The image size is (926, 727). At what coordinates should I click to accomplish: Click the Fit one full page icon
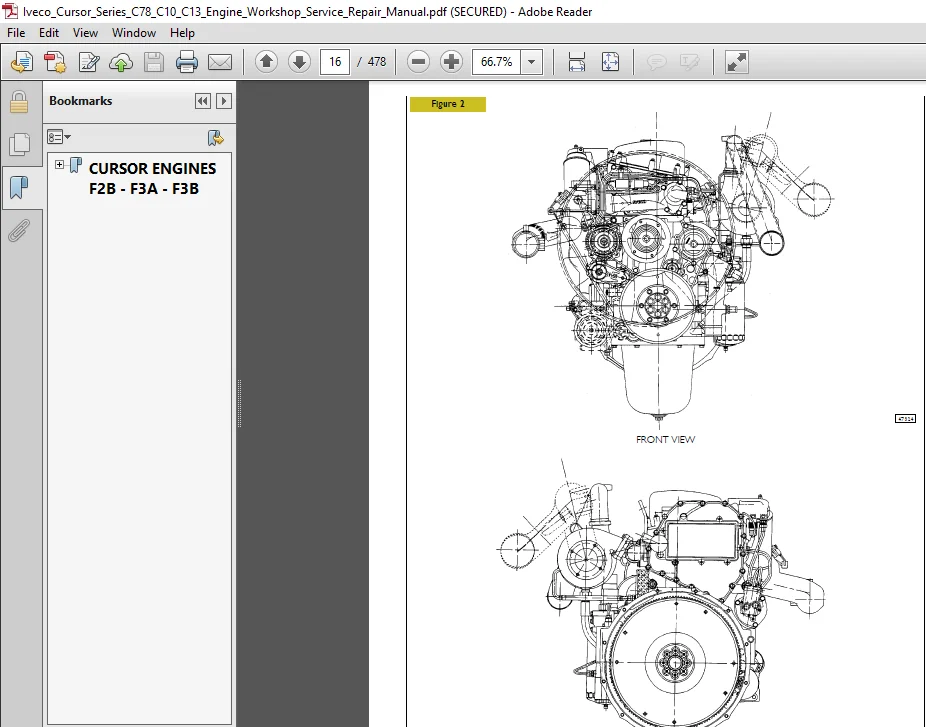(x=610, y=61)
